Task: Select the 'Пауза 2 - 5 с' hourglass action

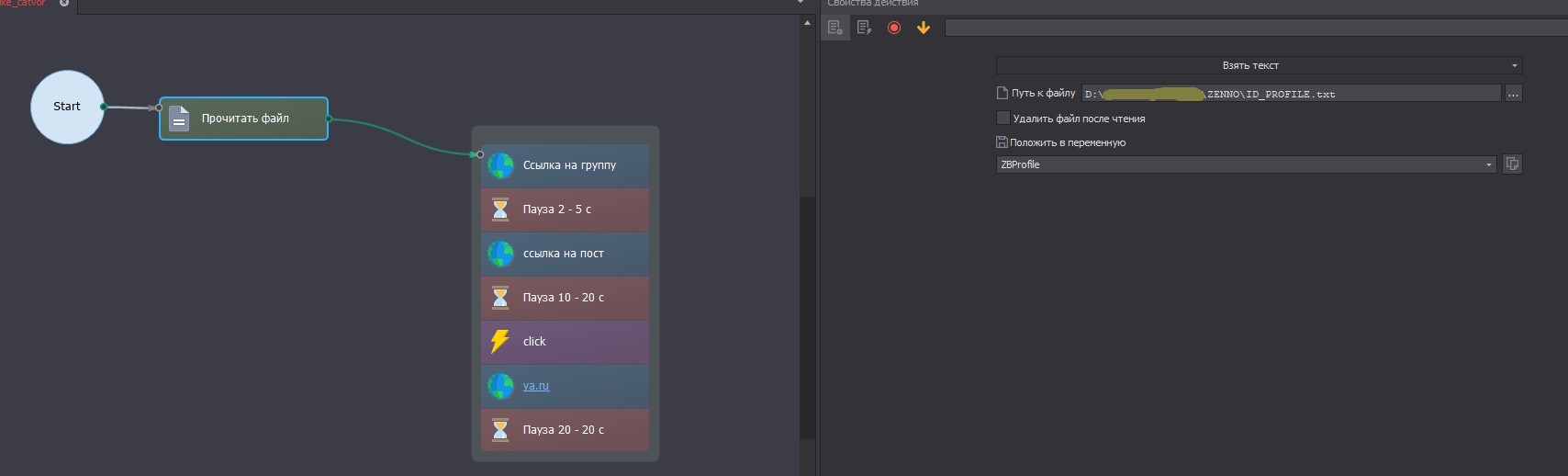Action: pos(565,210)
